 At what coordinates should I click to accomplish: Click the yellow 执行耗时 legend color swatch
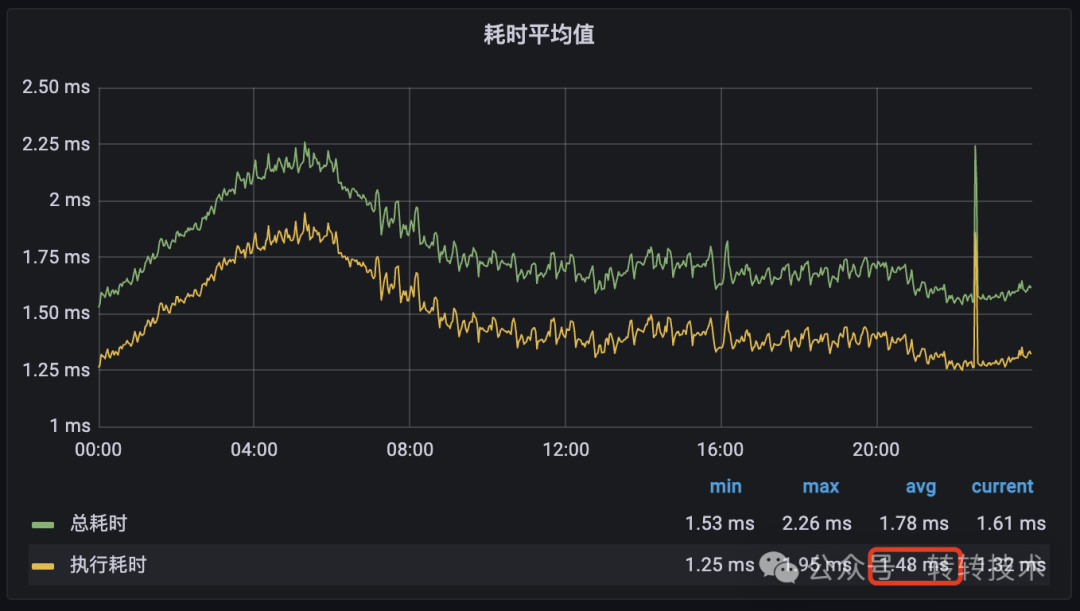[x=43, y=566]
